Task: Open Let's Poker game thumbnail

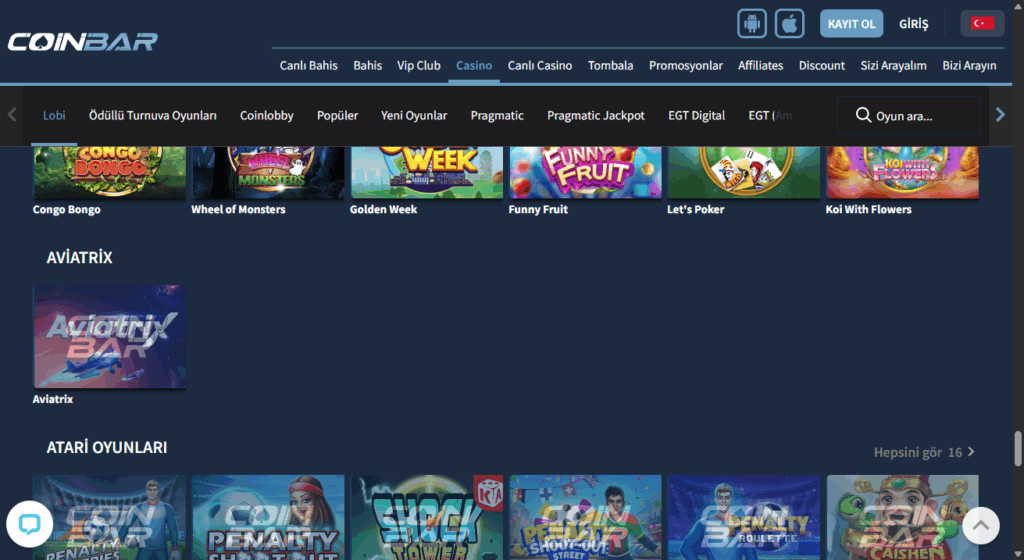Action: point(744,172)
